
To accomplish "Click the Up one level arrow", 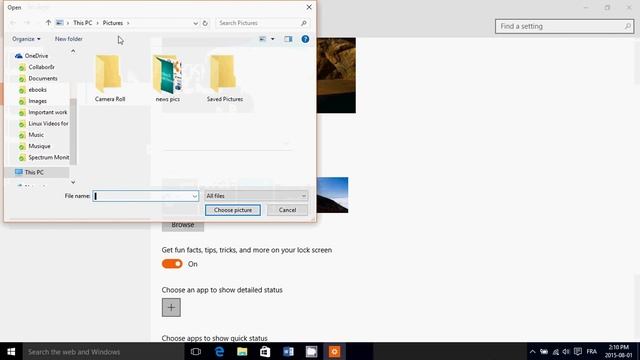I will [48, 23].
